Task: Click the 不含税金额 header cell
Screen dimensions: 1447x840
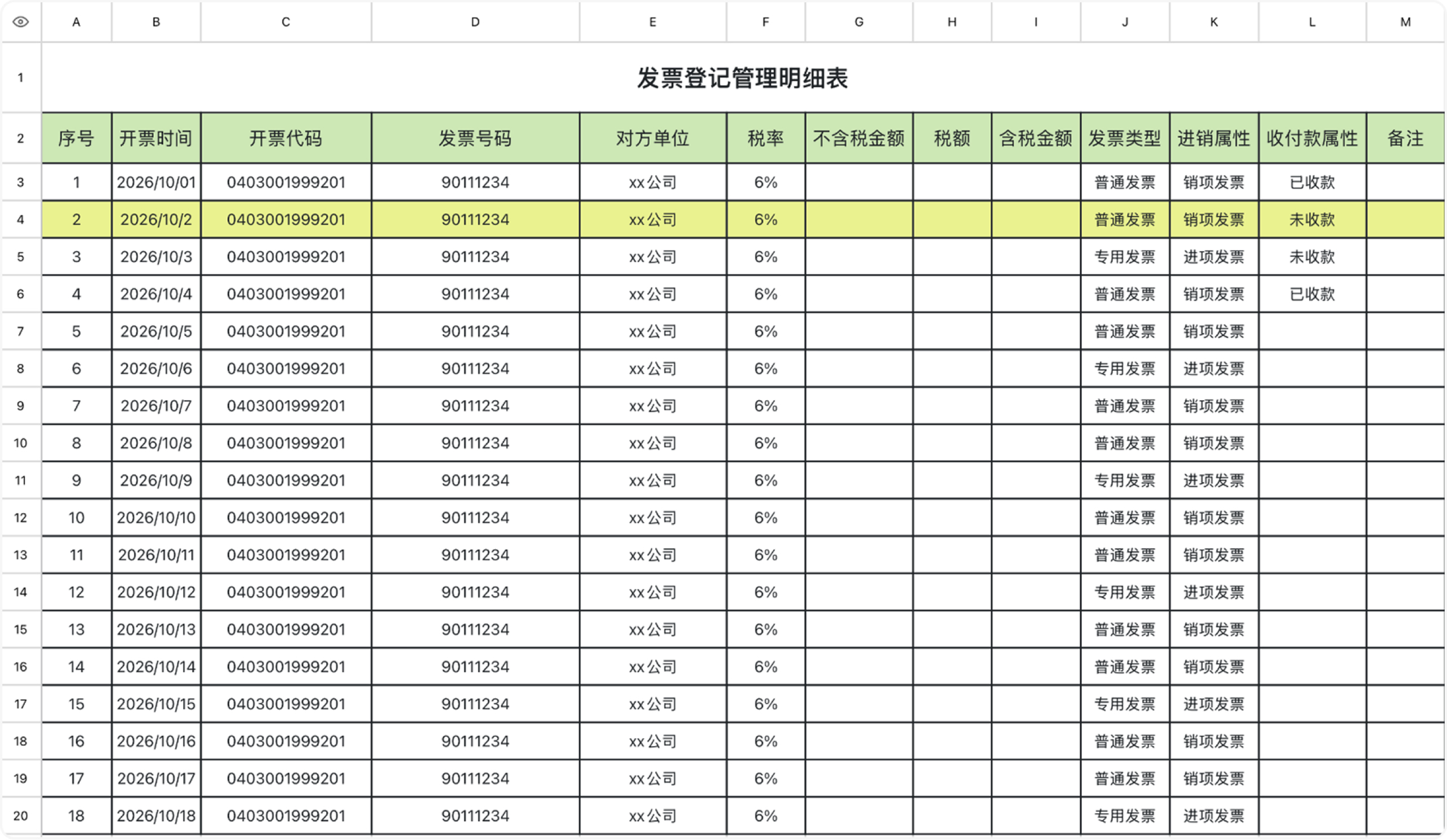Action: pos(859,138)
